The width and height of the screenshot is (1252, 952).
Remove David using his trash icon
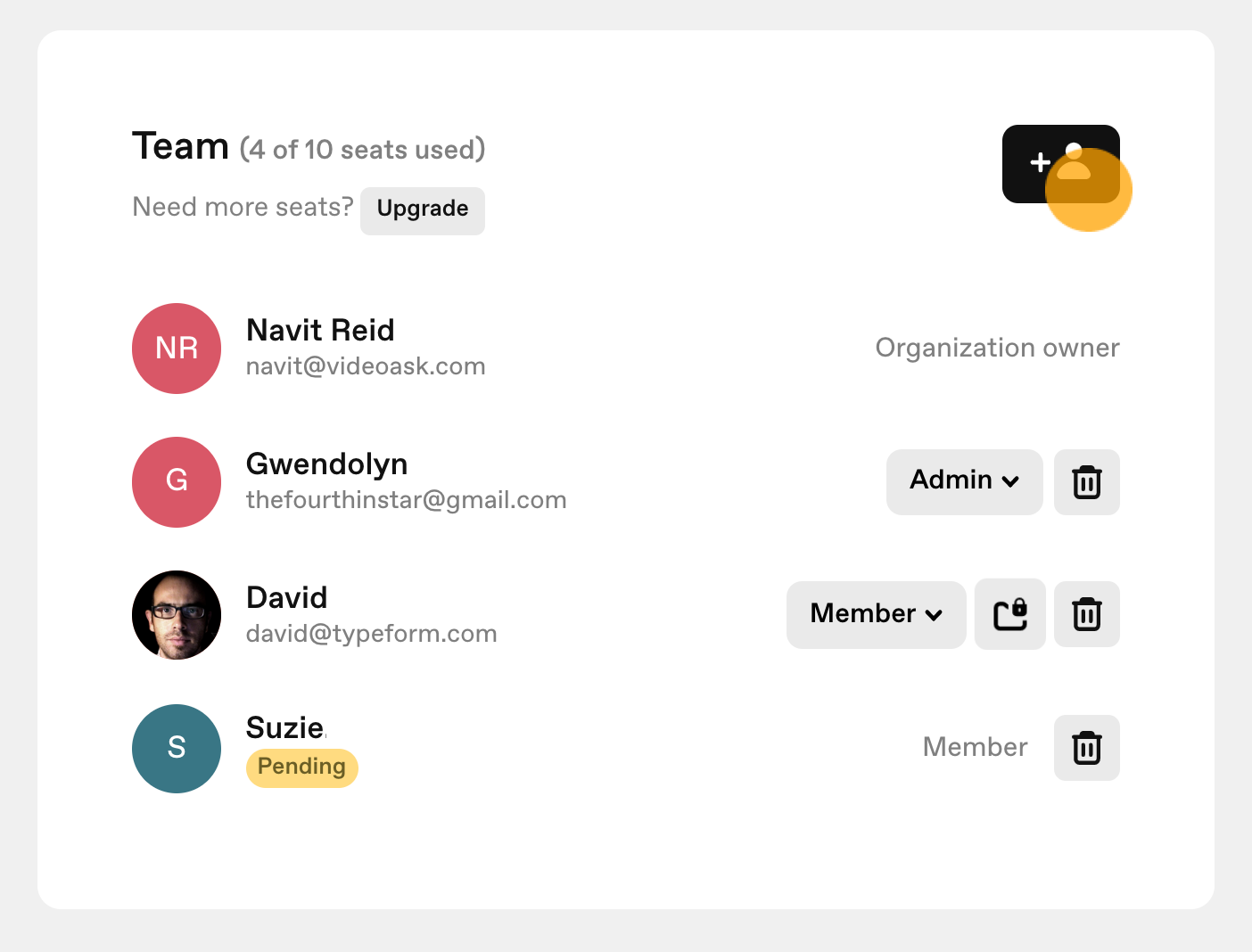click(x=1086, y=614)
